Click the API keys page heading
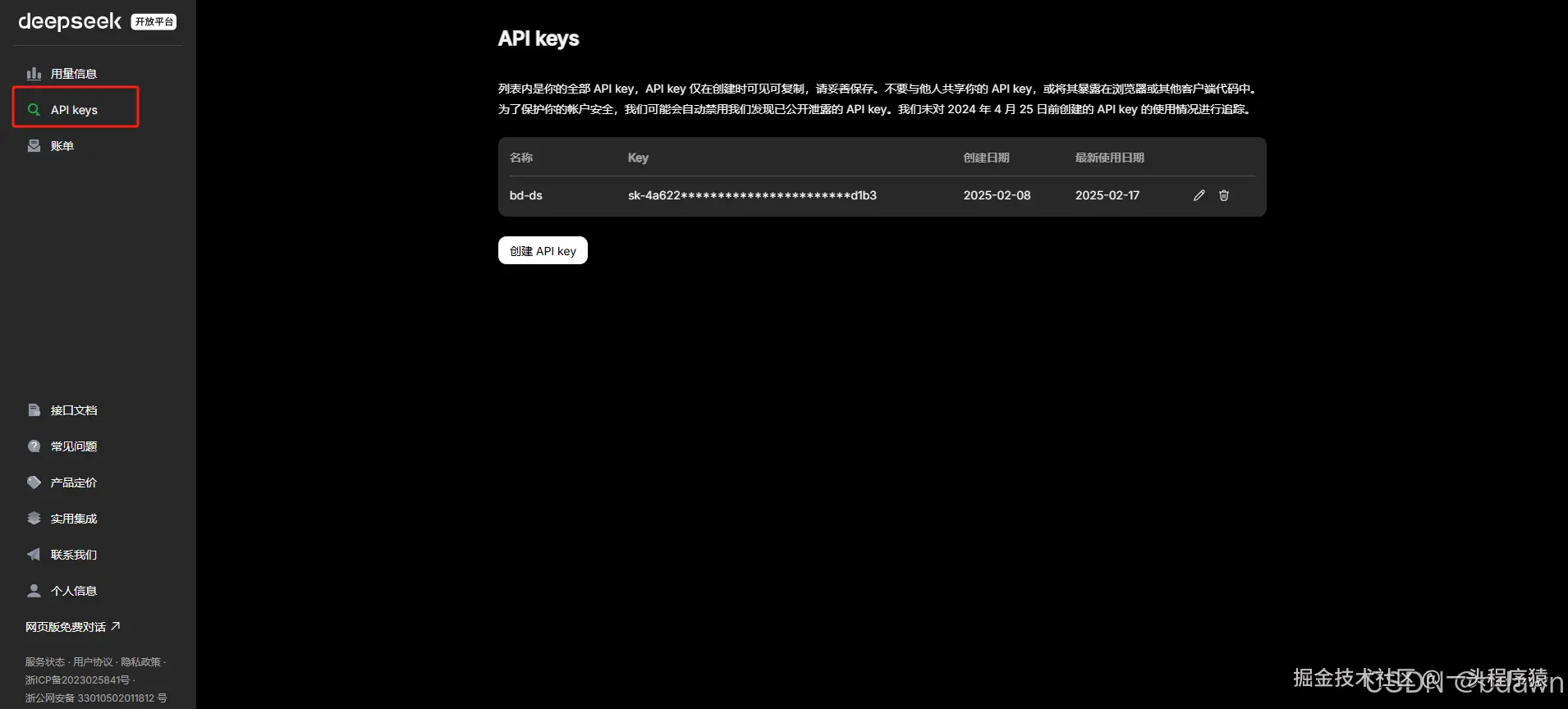 tap(539, 39)
